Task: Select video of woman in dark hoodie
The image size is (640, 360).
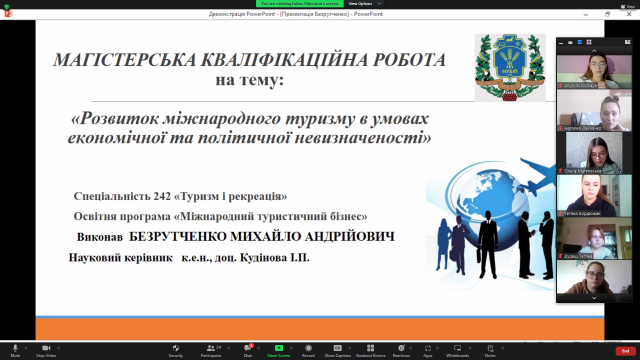Action: pos(594,196)
